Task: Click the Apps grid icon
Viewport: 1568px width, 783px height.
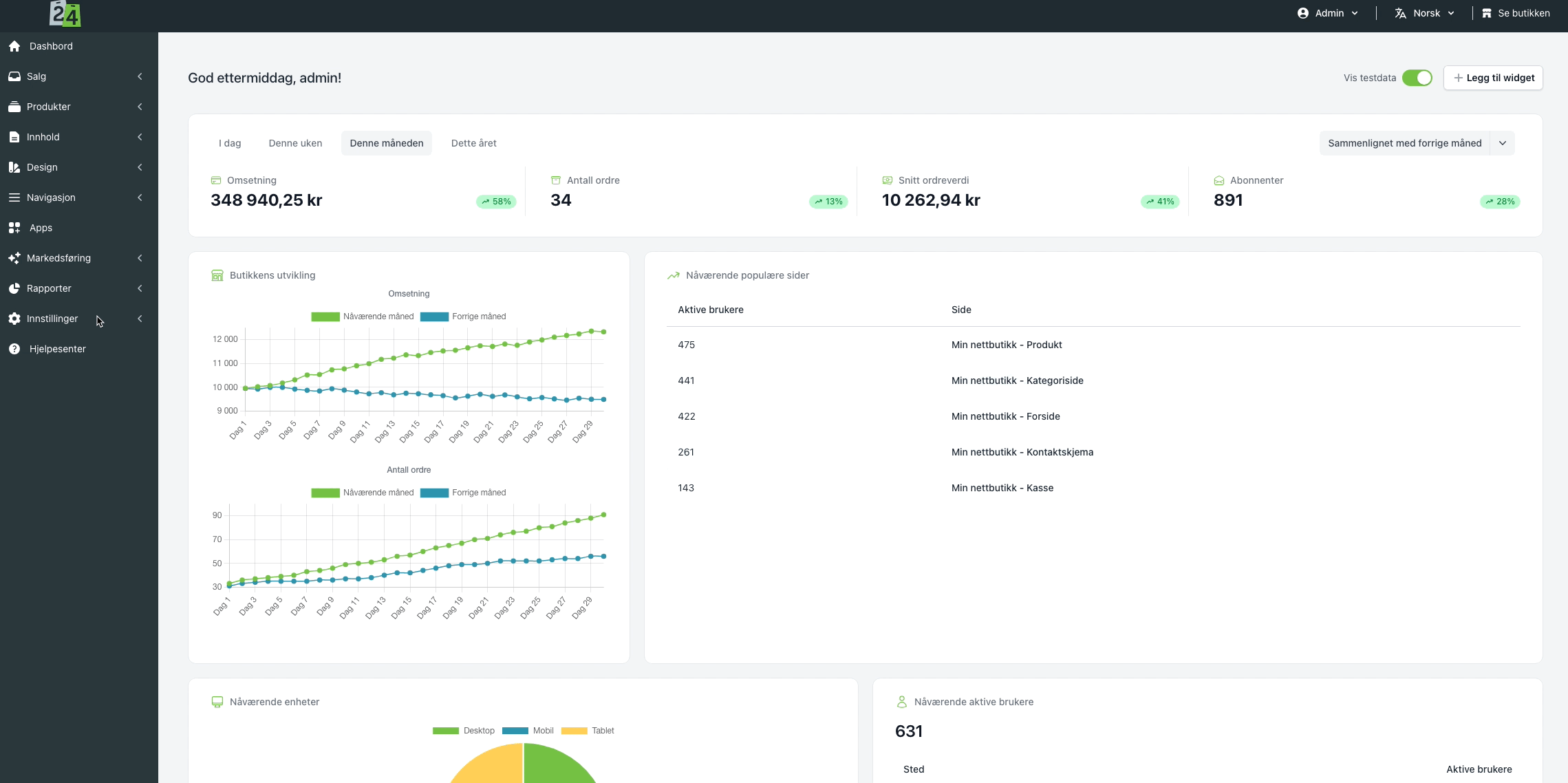Action: pyautogui.click(x=14, y=228)
